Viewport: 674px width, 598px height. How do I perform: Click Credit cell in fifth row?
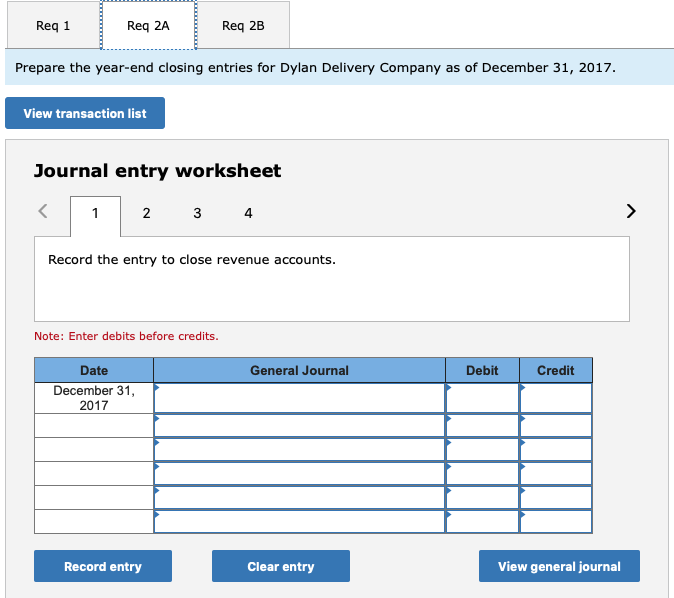point(556,498)
